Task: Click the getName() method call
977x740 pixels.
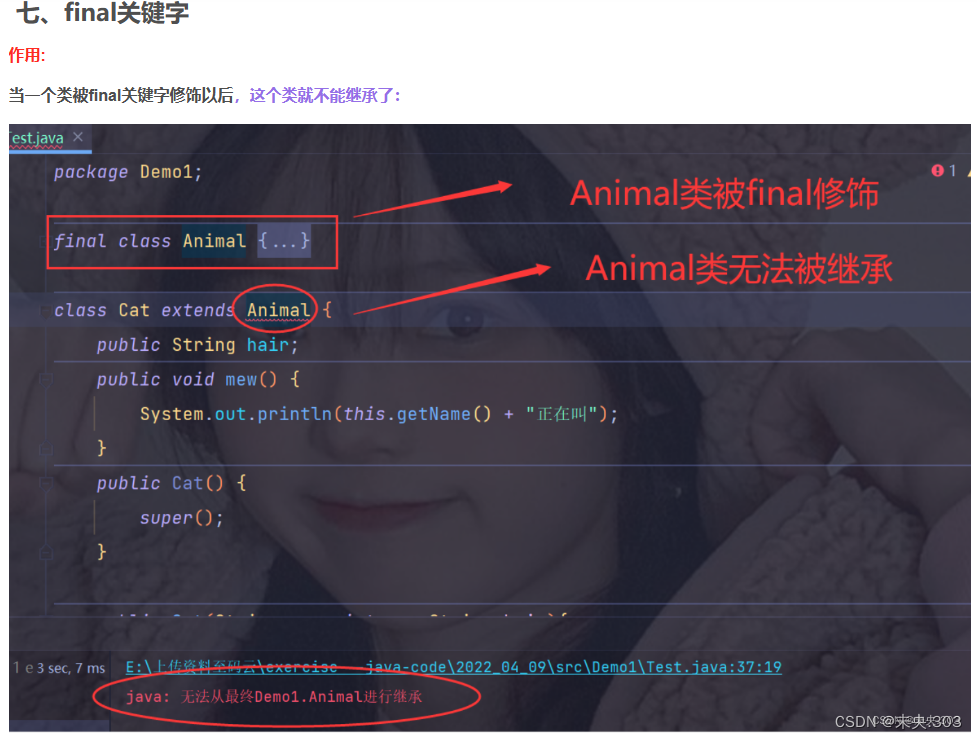Action: coord(444,414)
